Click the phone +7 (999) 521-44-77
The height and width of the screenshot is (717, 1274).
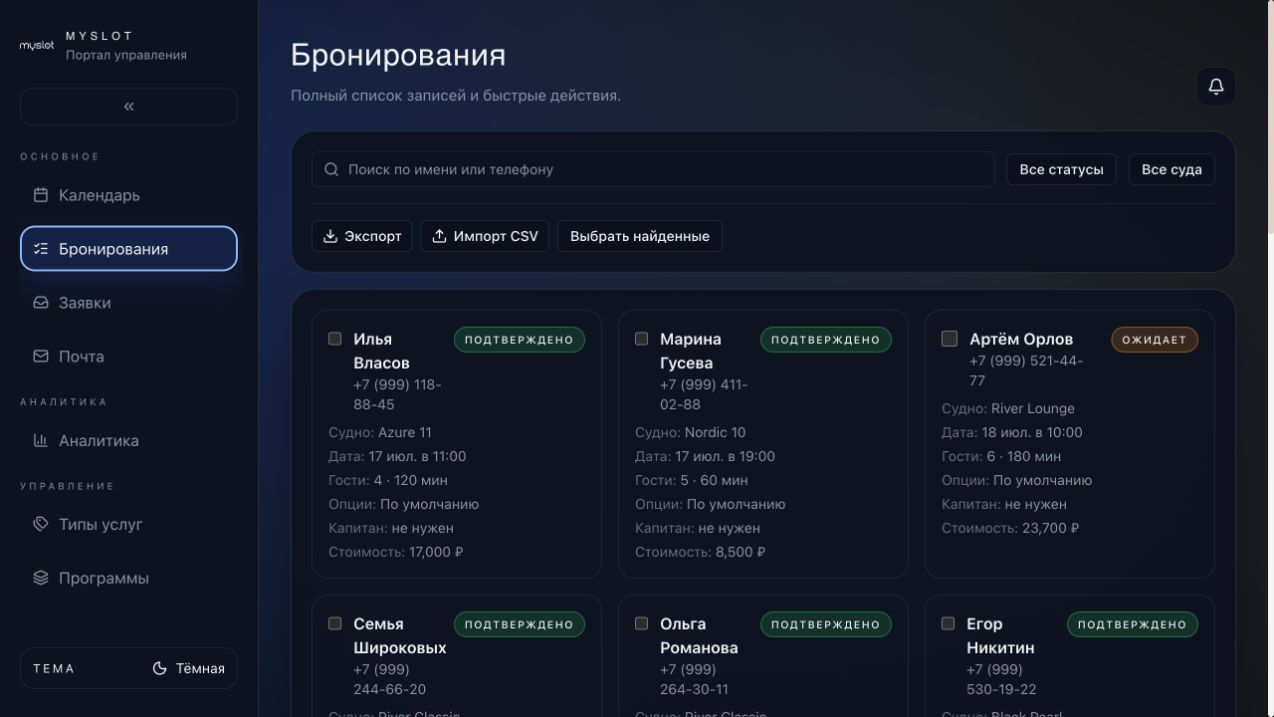coord(1026,371)
